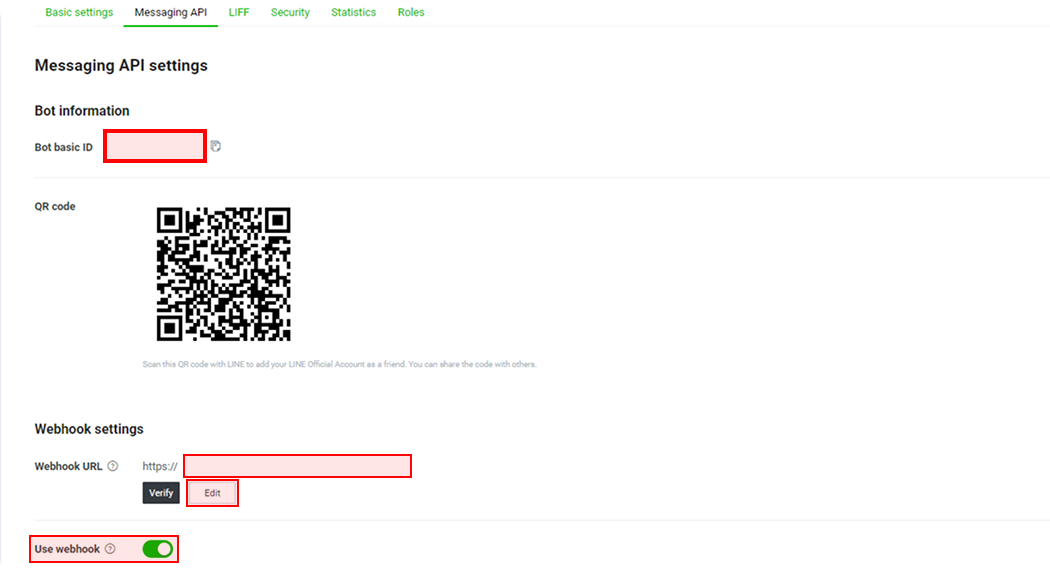Switch to the LIFF tab
The width and height of the screenshot is (1050, 578).
pos(239,12)
